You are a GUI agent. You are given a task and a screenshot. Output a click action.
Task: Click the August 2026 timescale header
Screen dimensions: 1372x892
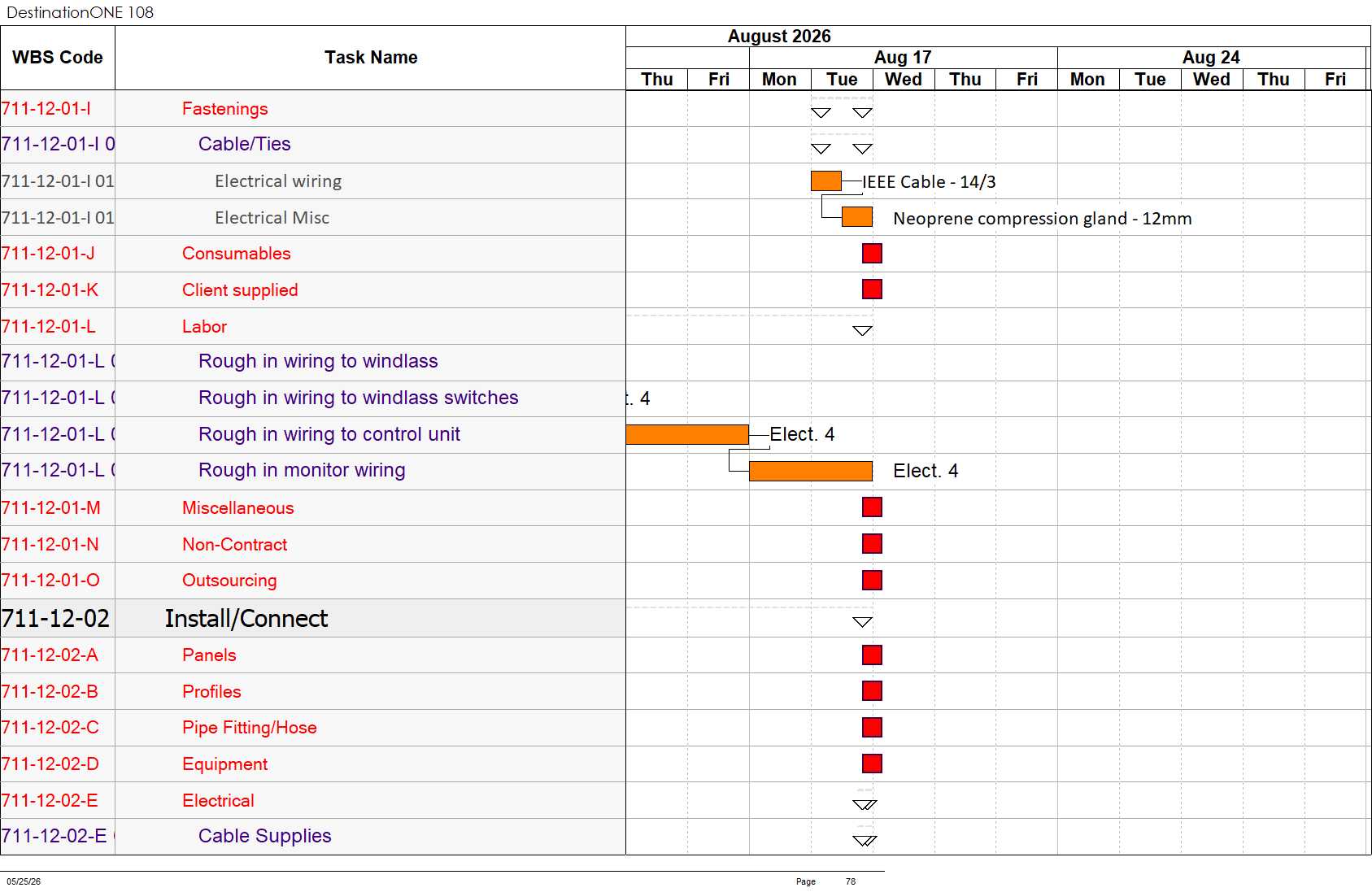pos(779,37)
